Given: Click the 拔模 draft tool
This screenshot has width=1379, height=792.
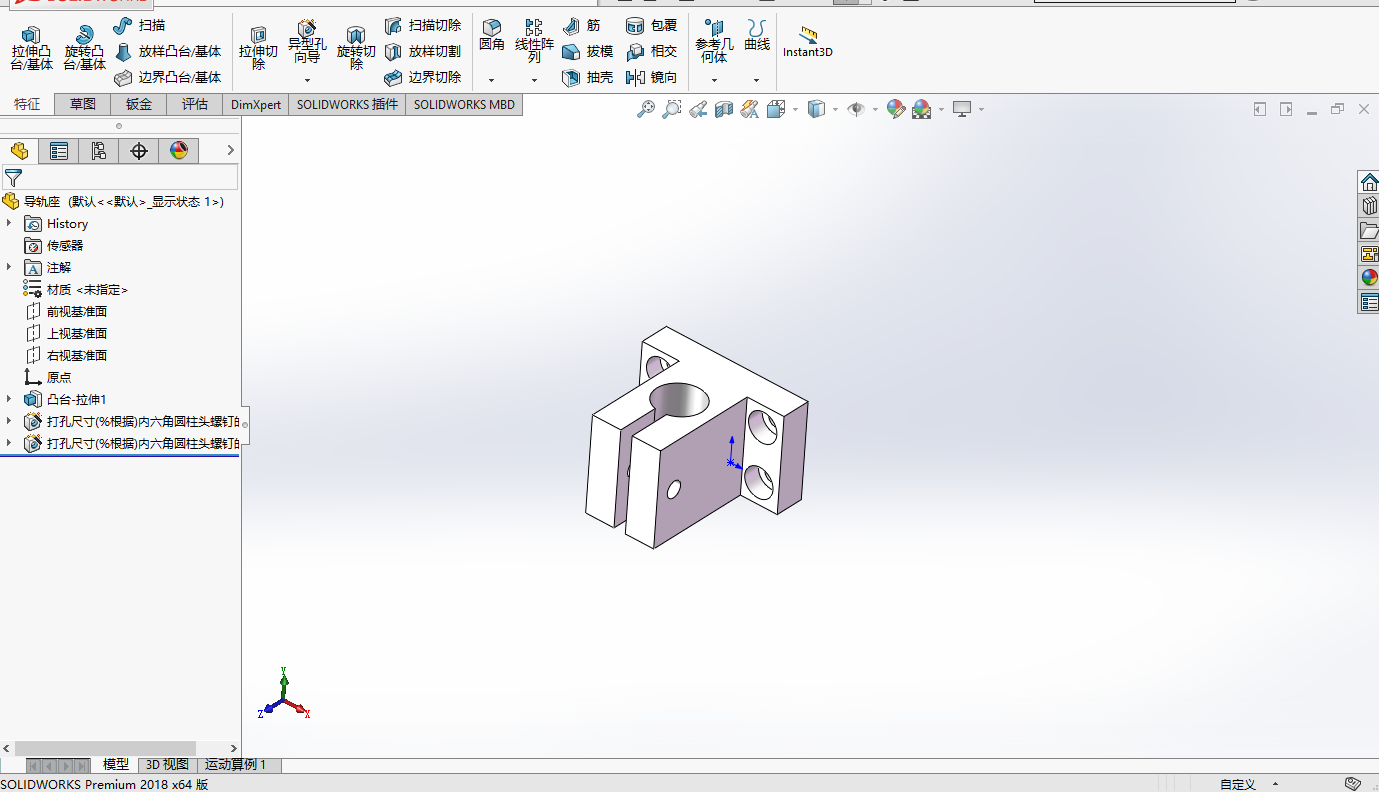Looking at the screenshot, I should click(x=587, y=51).
